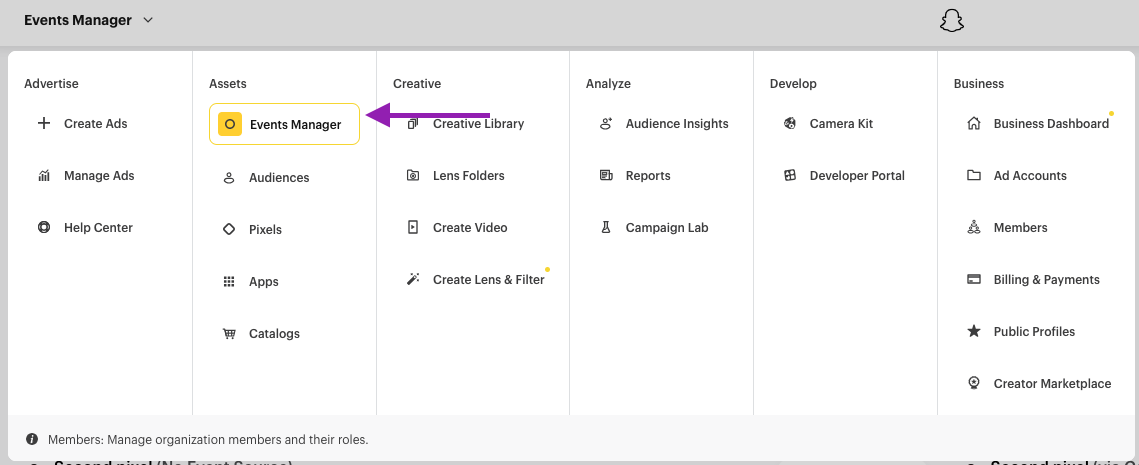This screenshot has height=465, width=1139.
Task: Click the Developer Portal blocks icon
Action: pyautogui.click(x=790, y=176)
